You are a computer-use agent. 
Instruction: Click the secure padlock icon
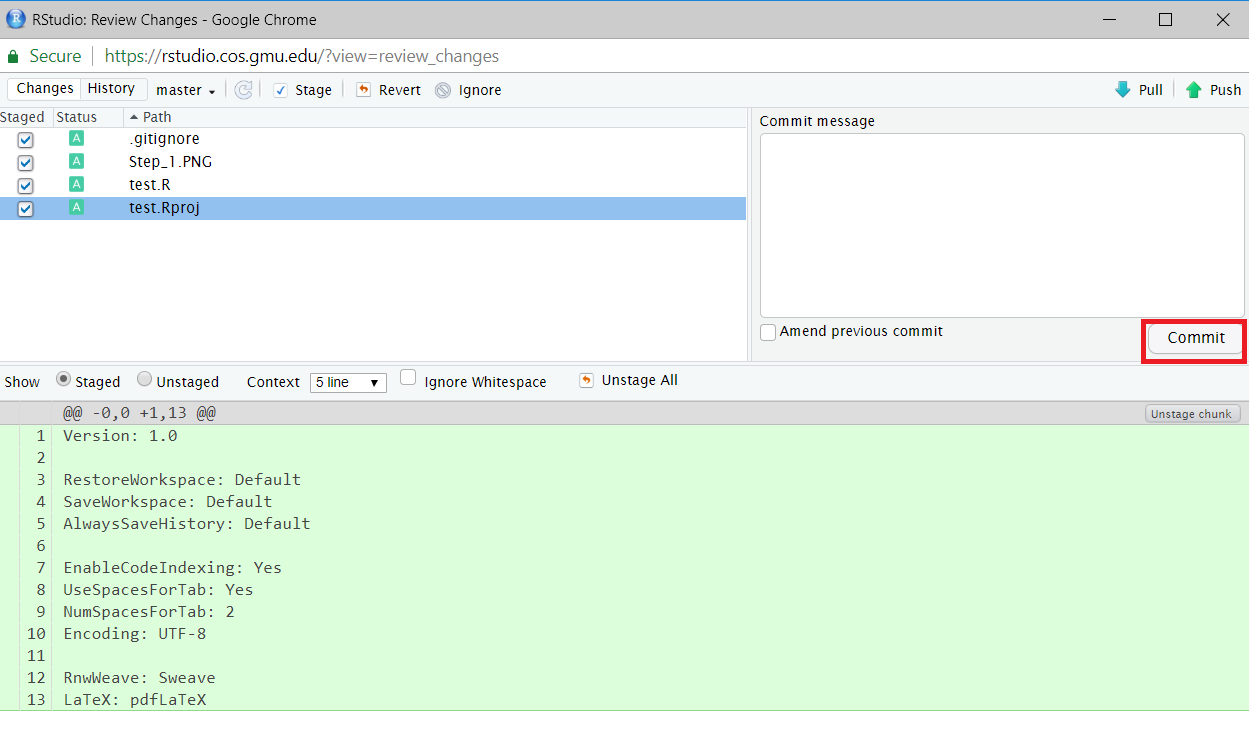click(13, 56)
